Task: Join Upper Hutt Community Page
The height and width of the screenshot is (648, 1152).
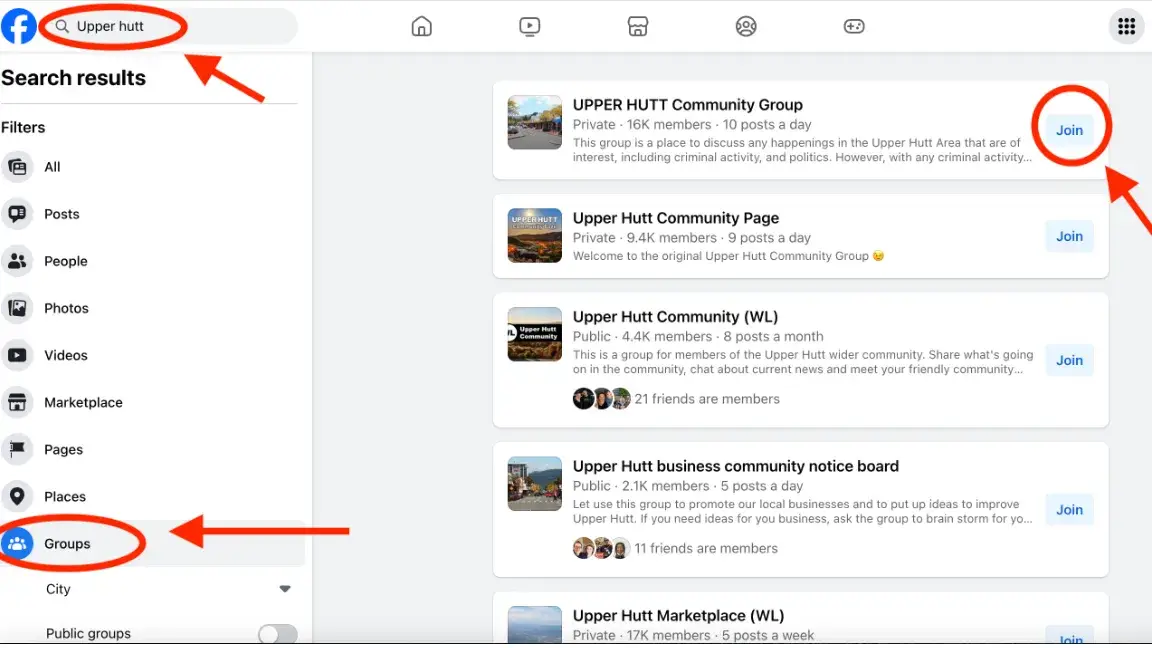Action: click(x=1069, y=236)
